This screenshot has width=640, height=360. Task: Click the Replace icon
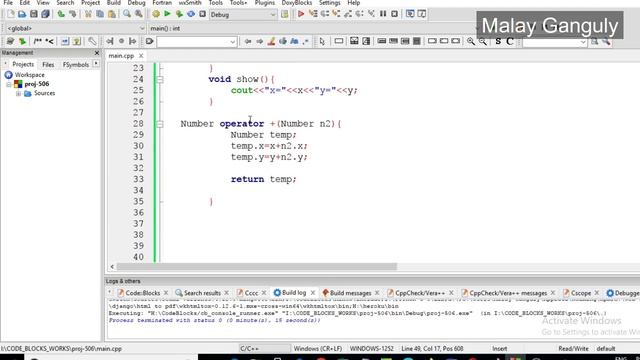(x=139, y=14)
